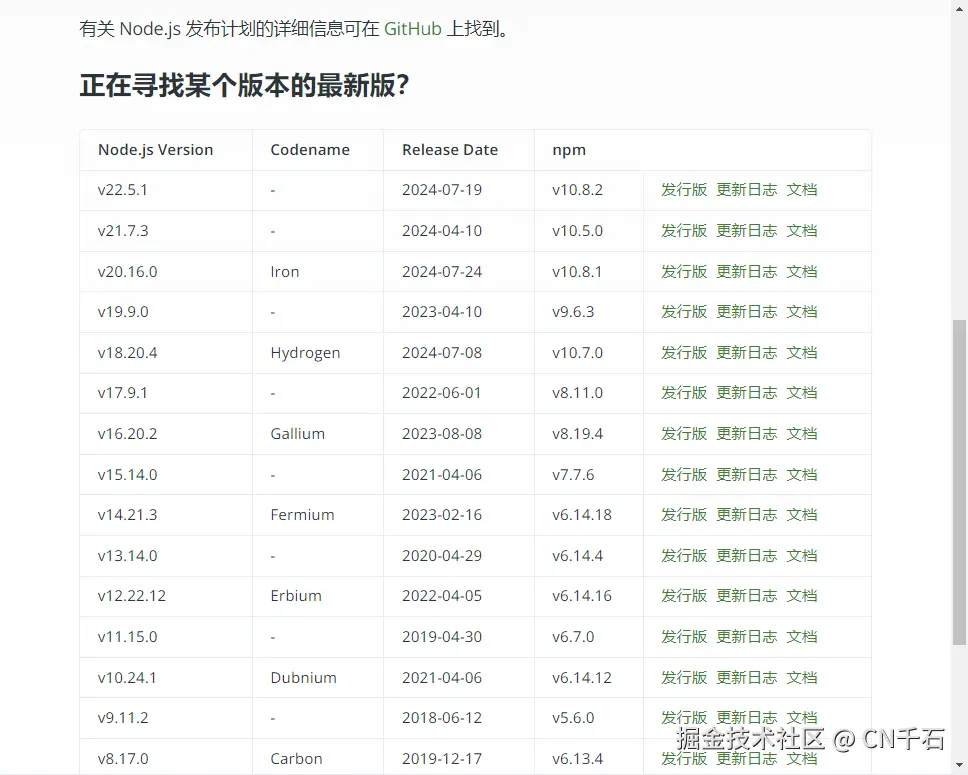968x775 pixels.
Task: Open 更新日志 link for v16.20.2
Action: 746,434
